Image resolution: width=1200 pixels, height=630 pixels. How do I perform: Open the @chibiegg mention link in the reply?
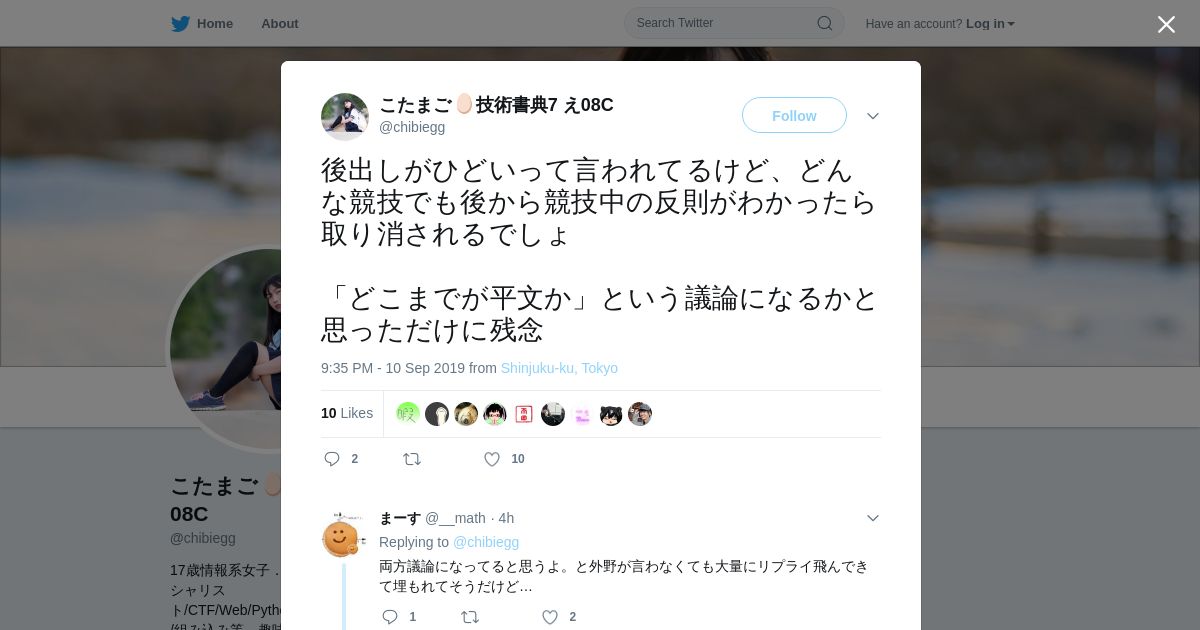[x=486, y=542]
